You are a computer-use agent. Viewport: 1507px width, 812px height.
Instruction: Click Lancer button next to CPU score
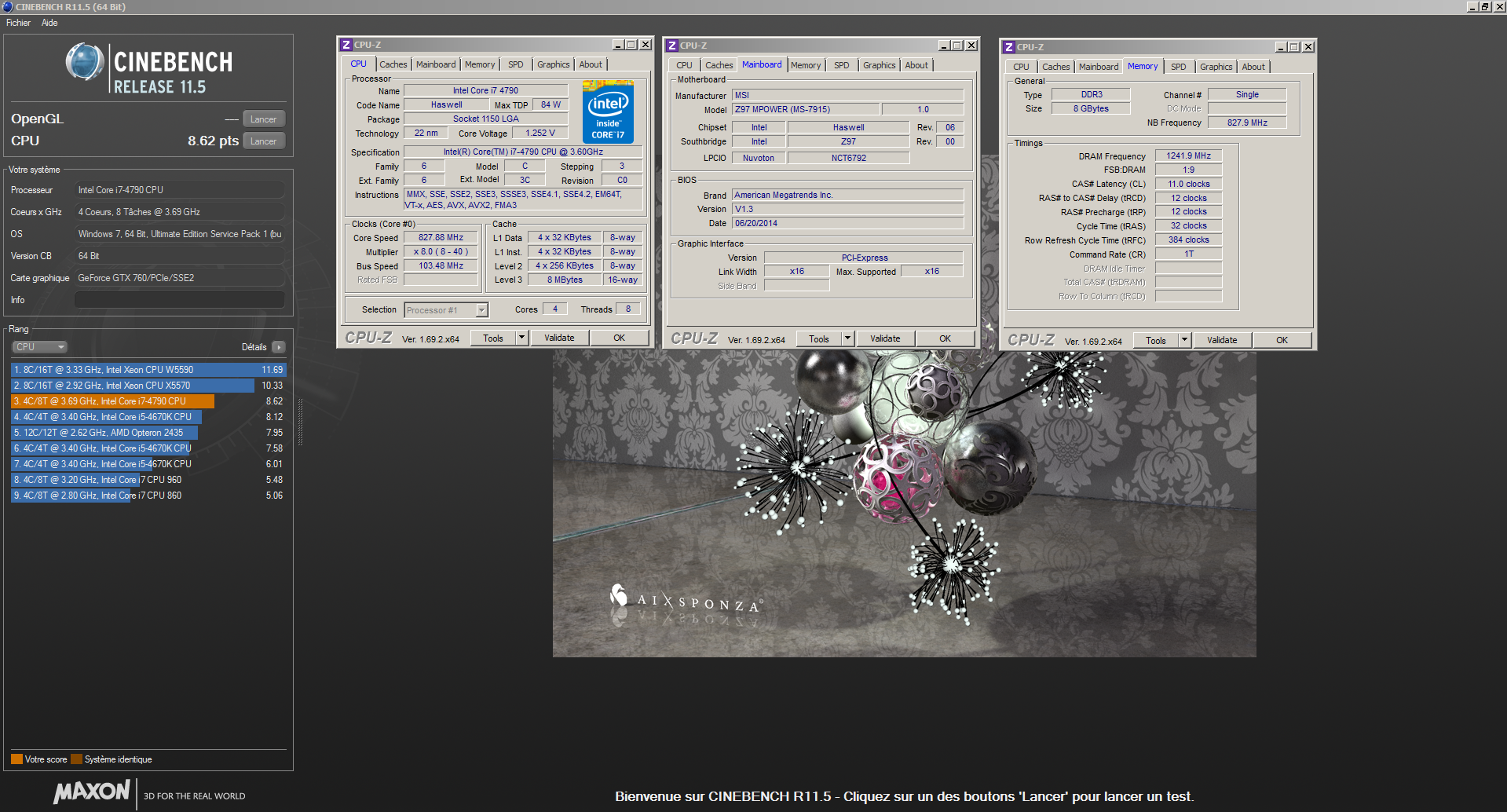pos(263,141)
